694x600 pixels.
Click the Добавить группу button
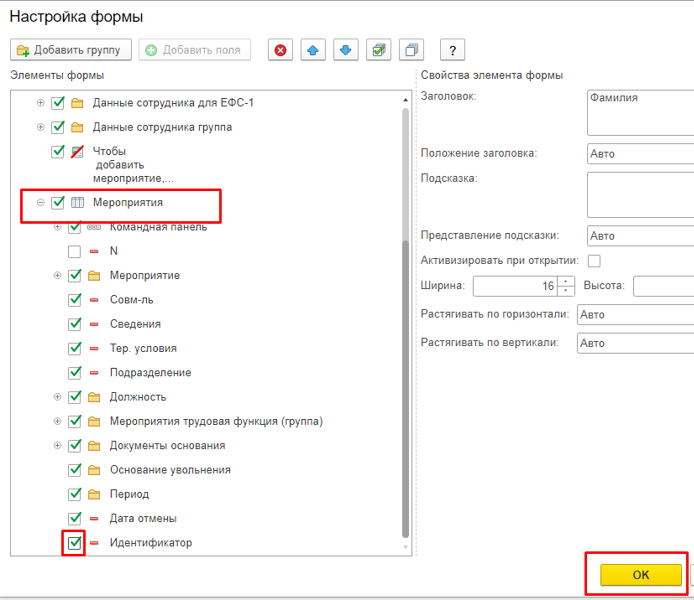coord(71,50)
